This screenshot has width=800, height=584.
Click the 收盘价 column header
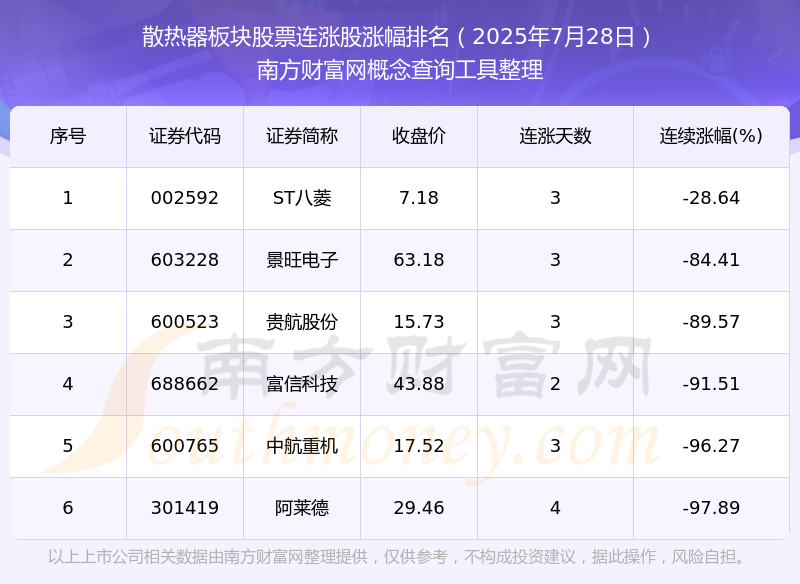coord(419,136)
